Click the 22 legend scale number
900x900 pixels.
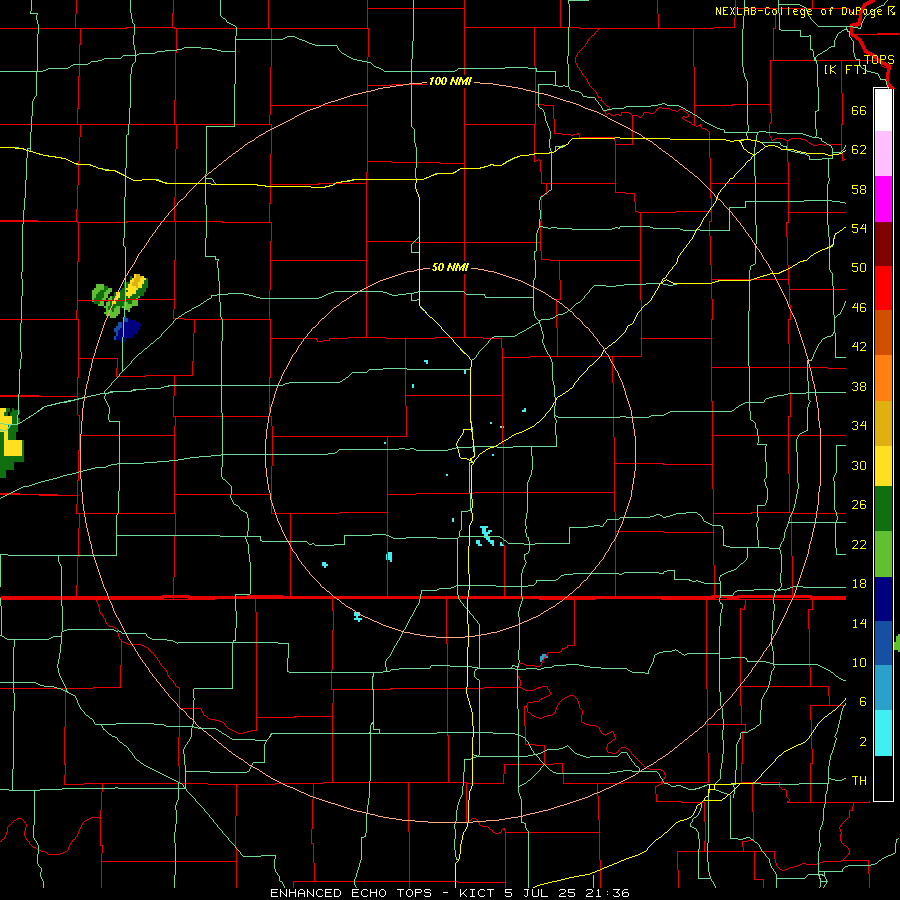(859, 545)
